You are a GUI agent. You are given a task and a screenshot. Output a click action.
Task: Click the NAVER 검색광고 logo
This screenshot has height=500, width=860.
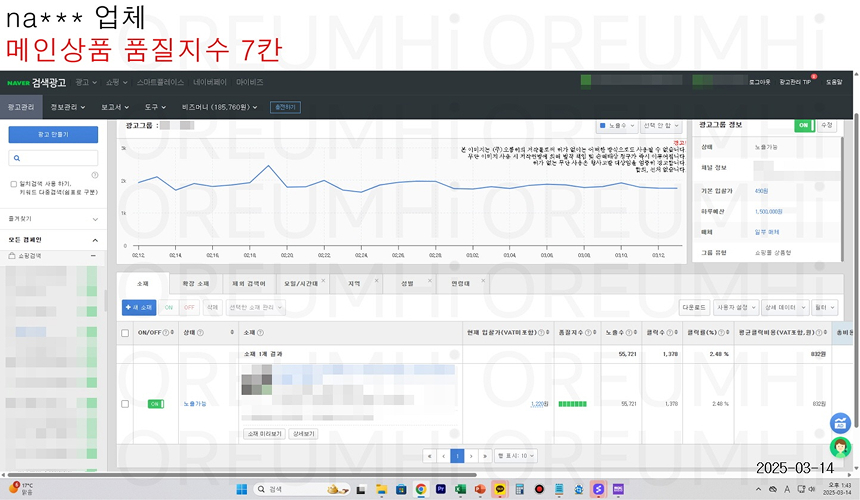[x=36, y=82]
